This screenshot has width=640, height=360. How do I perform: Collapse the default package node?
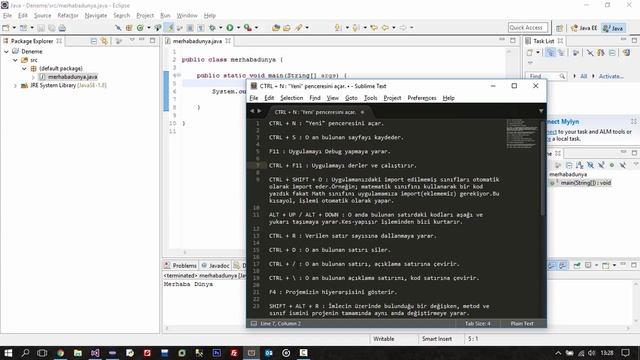[24, 69]
